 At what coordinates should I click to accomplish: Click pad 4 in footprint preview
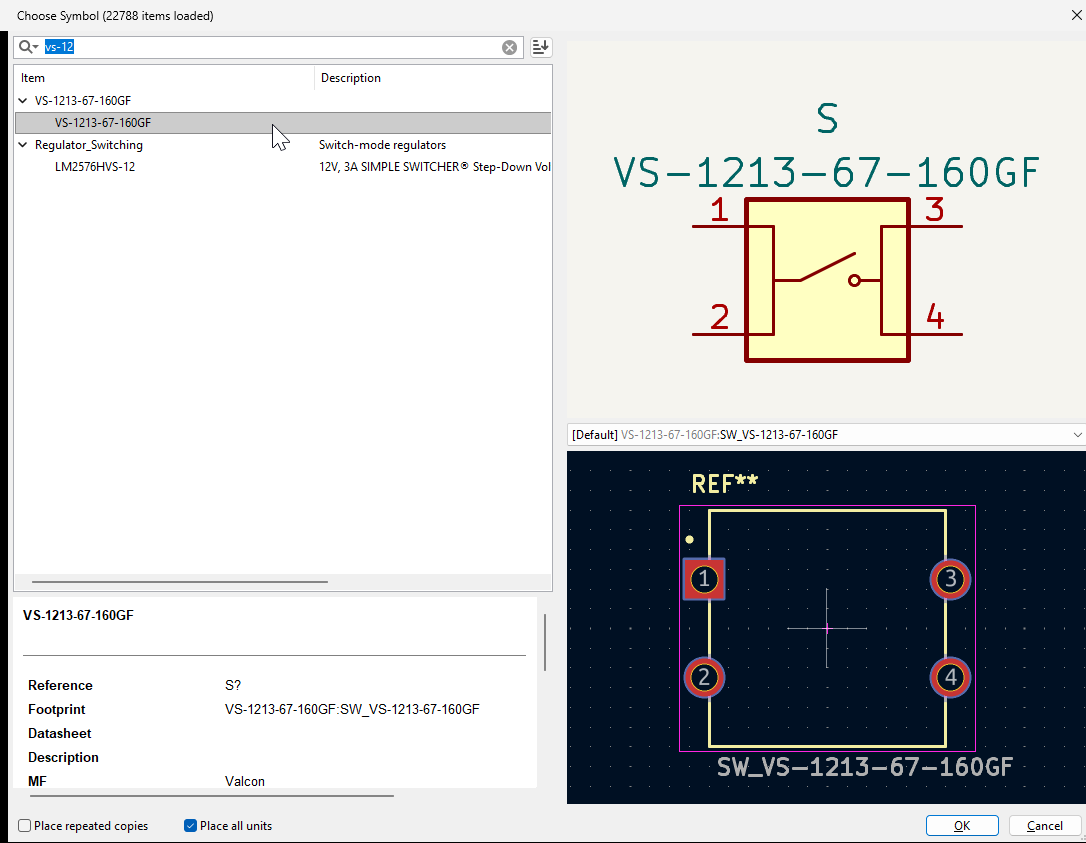click(x=950, y=677)
